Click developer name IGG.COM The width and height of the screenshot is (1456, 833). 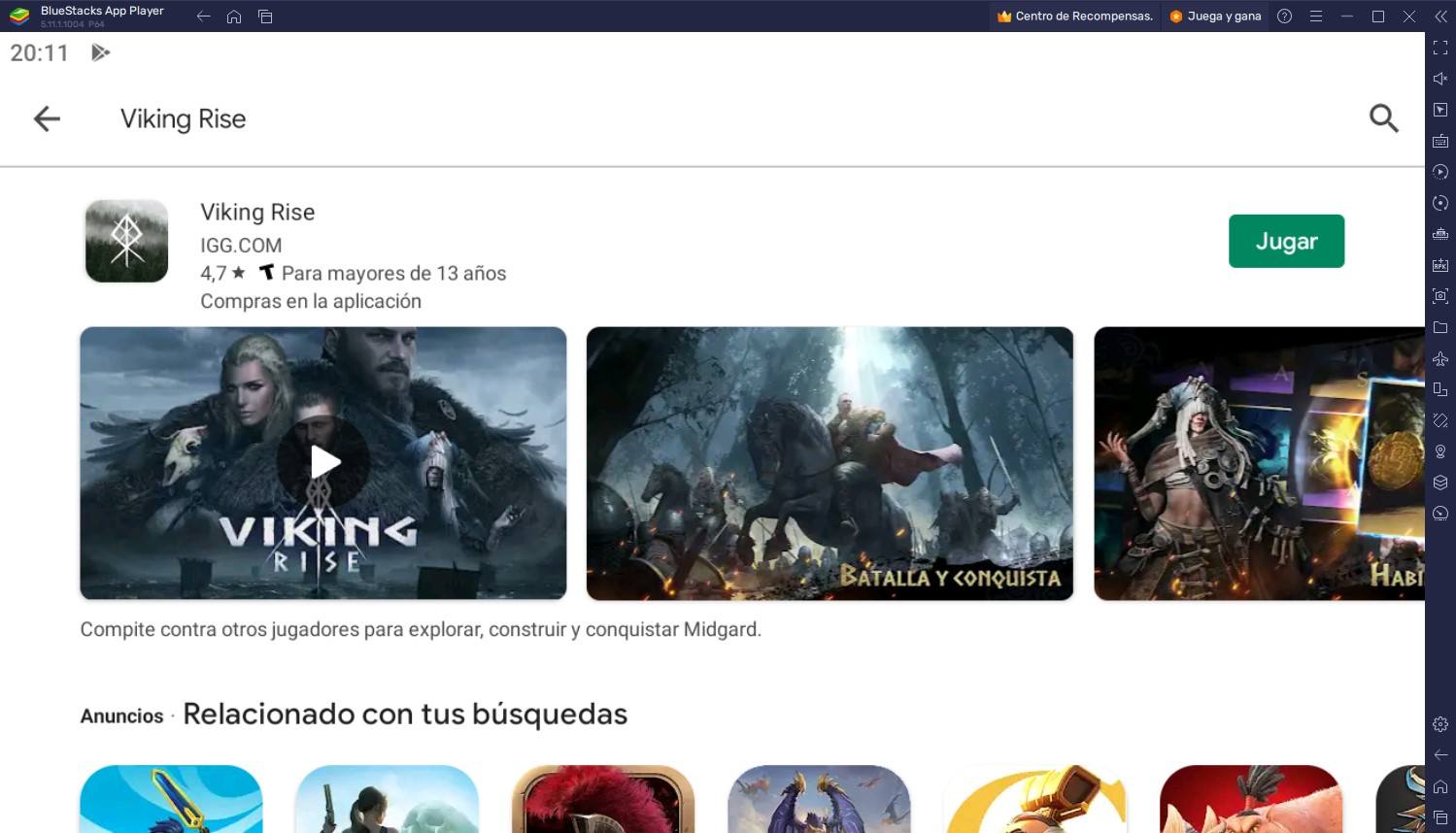coord(241,246)
